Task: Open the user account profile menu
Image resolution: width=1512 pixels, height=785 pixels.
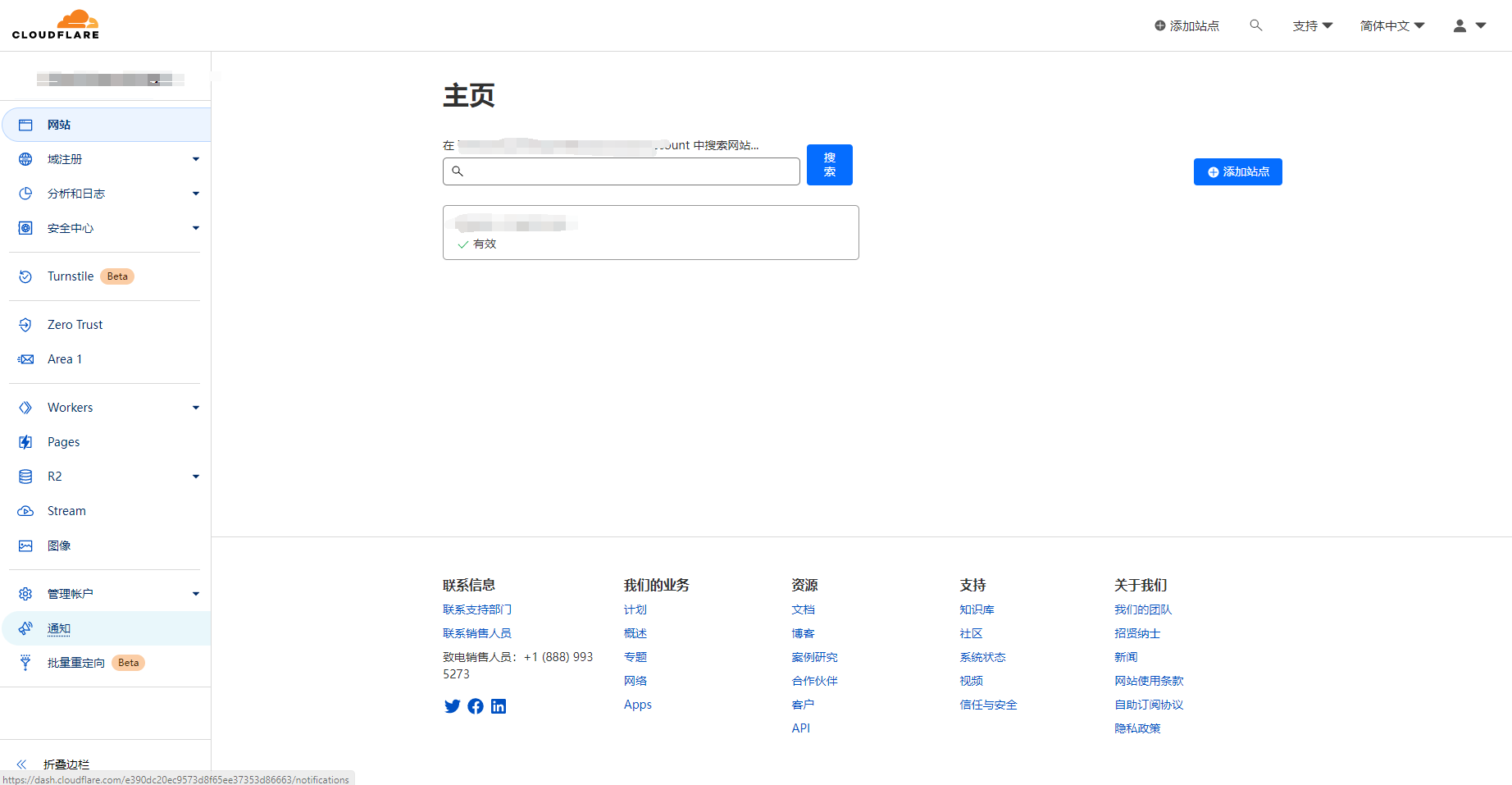Action: pos(1469,25)
